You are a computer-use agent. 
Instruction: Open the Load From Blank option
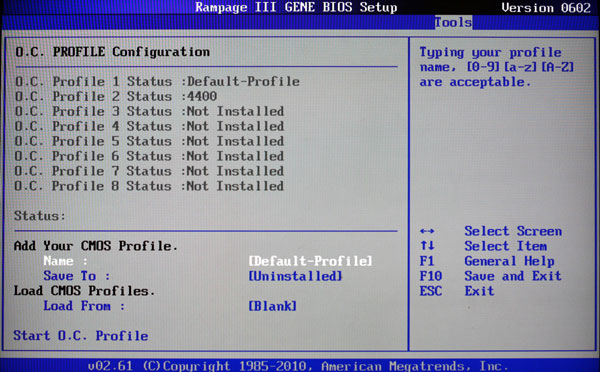[x=272, y=306]
